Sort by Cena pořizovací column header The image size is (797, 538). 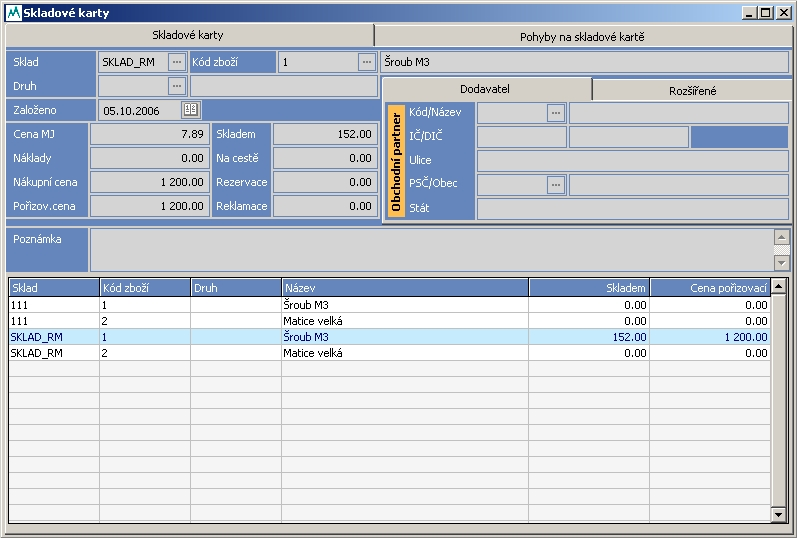coord(709,288)
